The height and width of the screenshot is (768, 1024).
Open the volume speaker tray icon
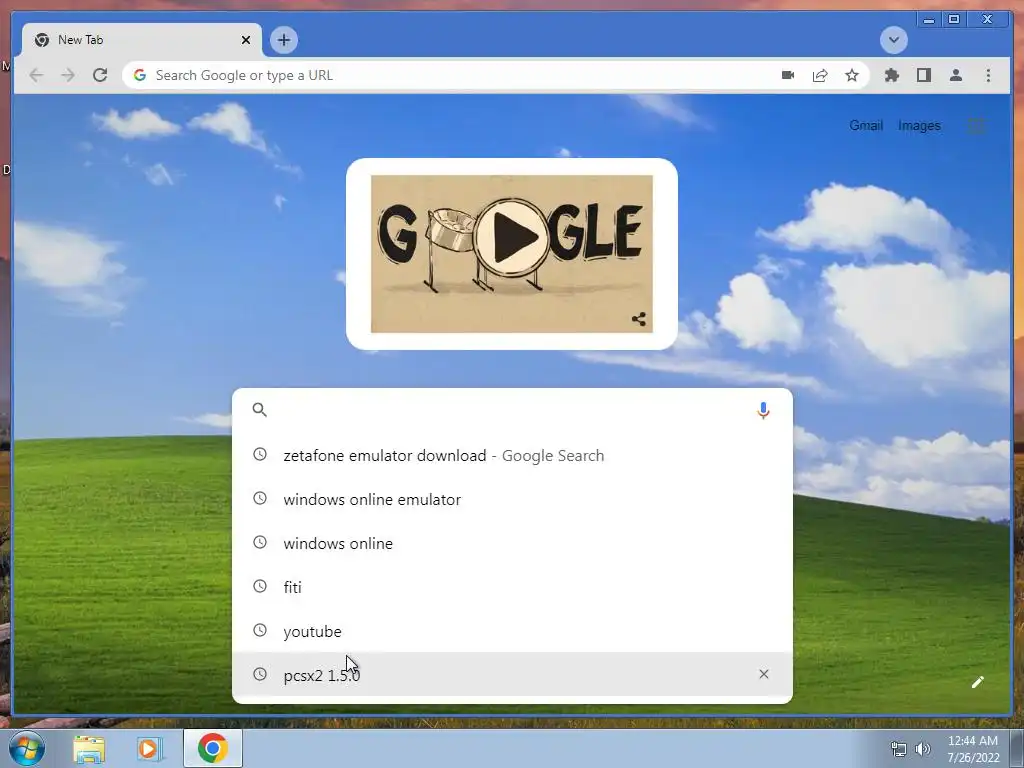click(923, 749)
